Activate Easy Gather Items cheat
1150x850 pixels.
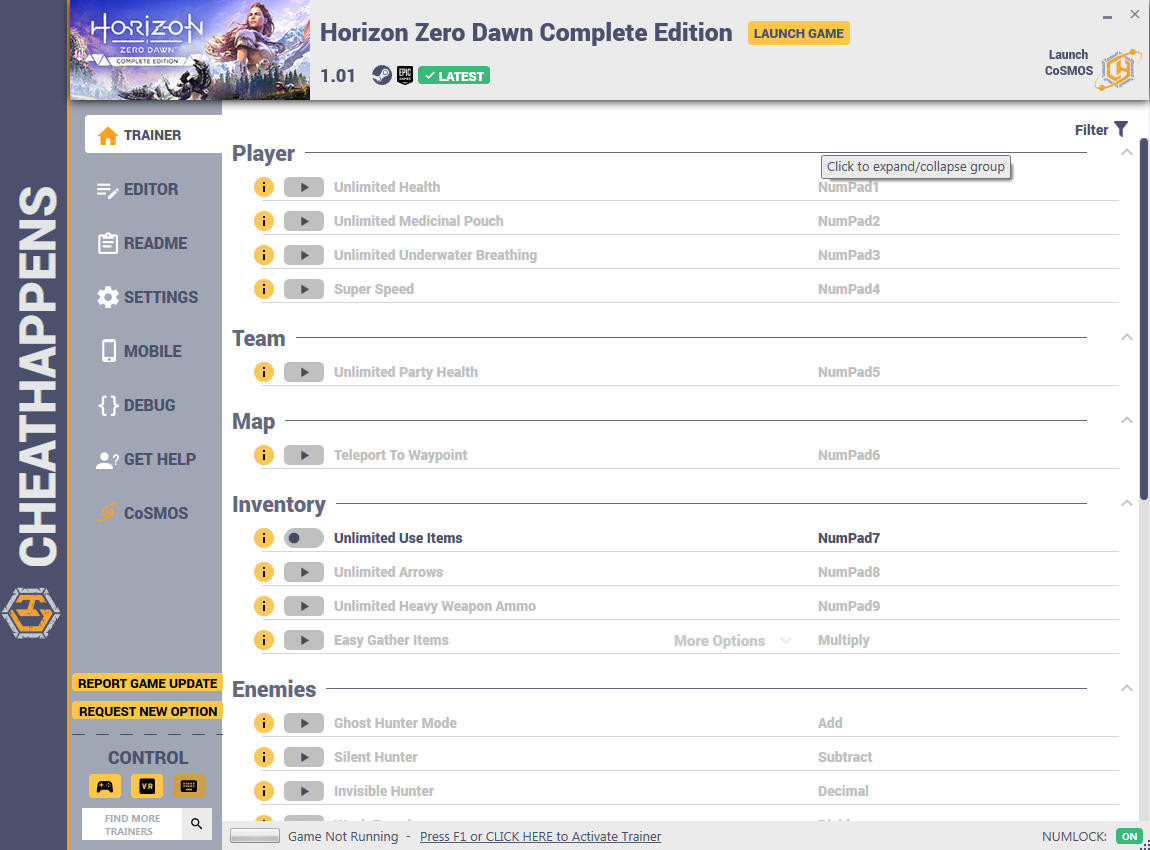(x=304, y=640)
